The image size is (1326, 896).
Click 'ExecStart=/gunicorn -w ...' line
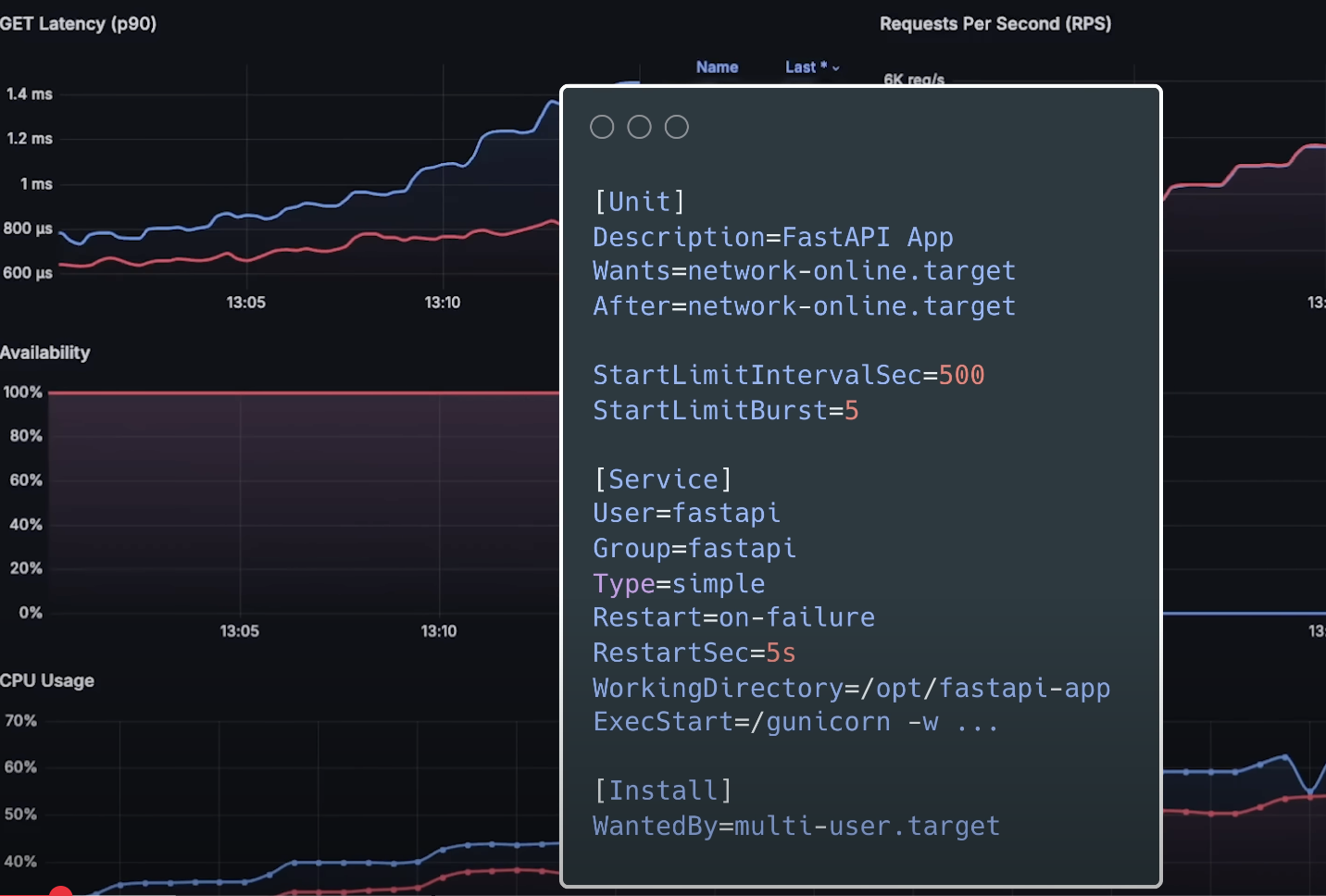796,722
